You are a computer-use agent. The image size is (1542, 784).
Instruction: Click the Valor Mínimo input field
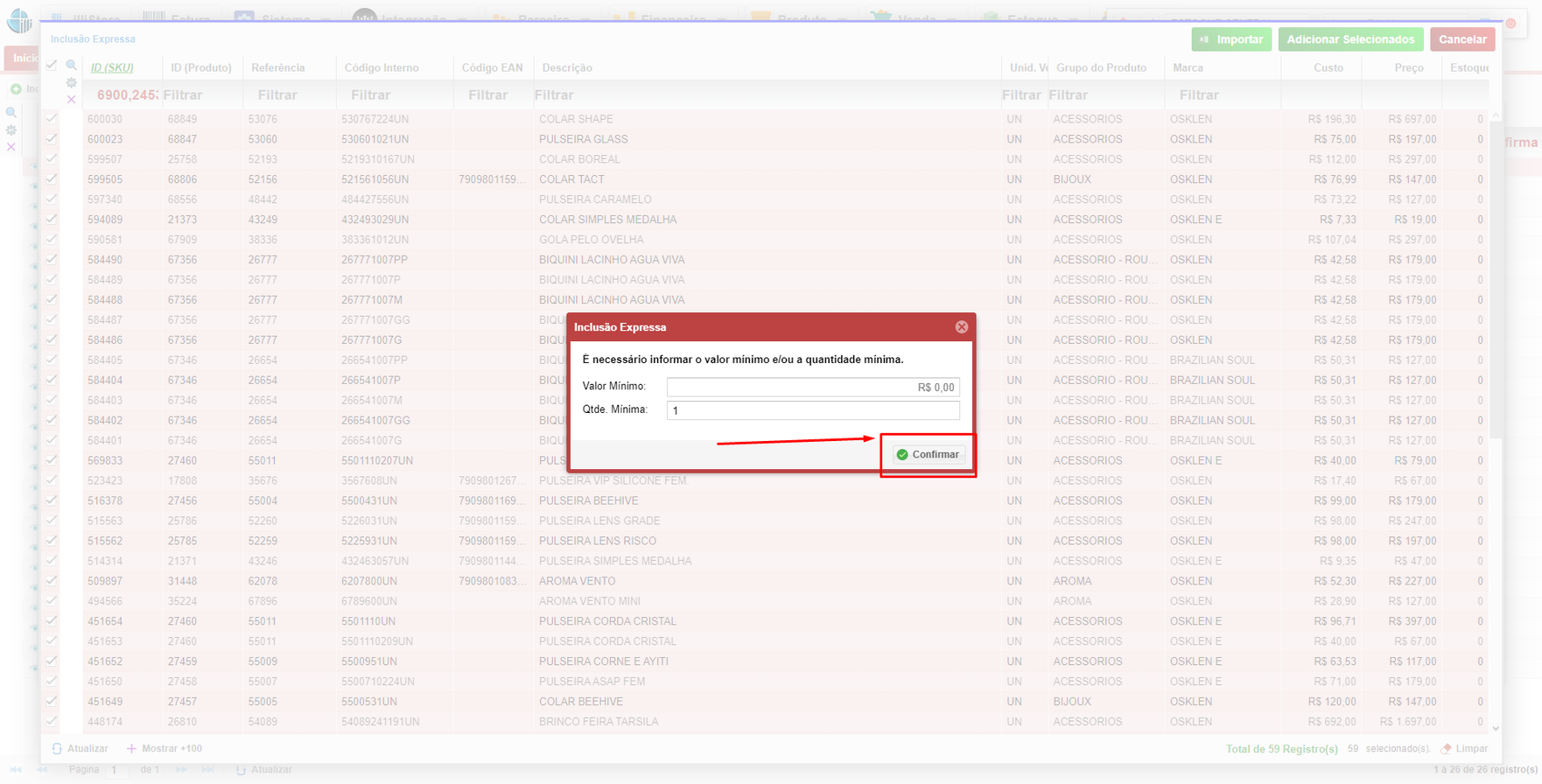tap(812, 387)
